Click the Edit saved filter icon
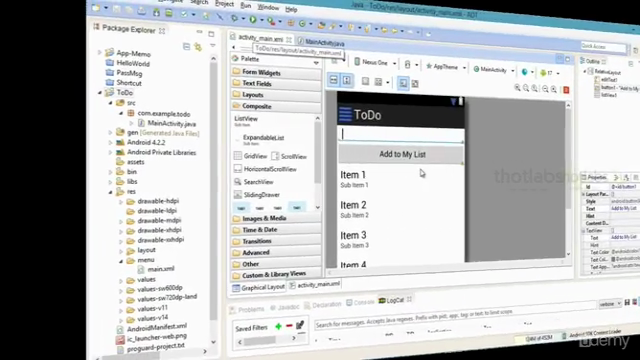Viewport: 640px width, 360px height. click(x=300, y=325)
